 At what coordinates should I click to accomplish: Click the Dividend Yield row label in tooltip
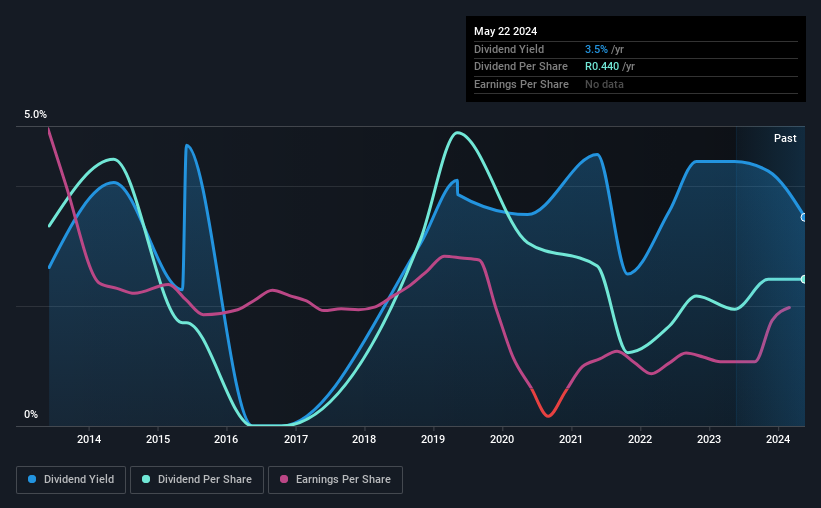[509, 49]
